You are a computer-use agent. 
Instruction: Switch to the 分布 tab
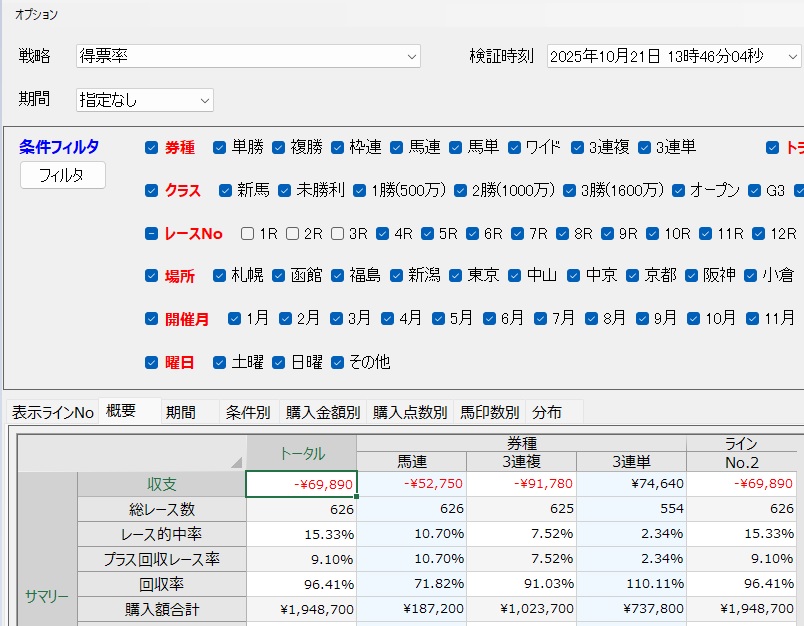click(546, 412)
